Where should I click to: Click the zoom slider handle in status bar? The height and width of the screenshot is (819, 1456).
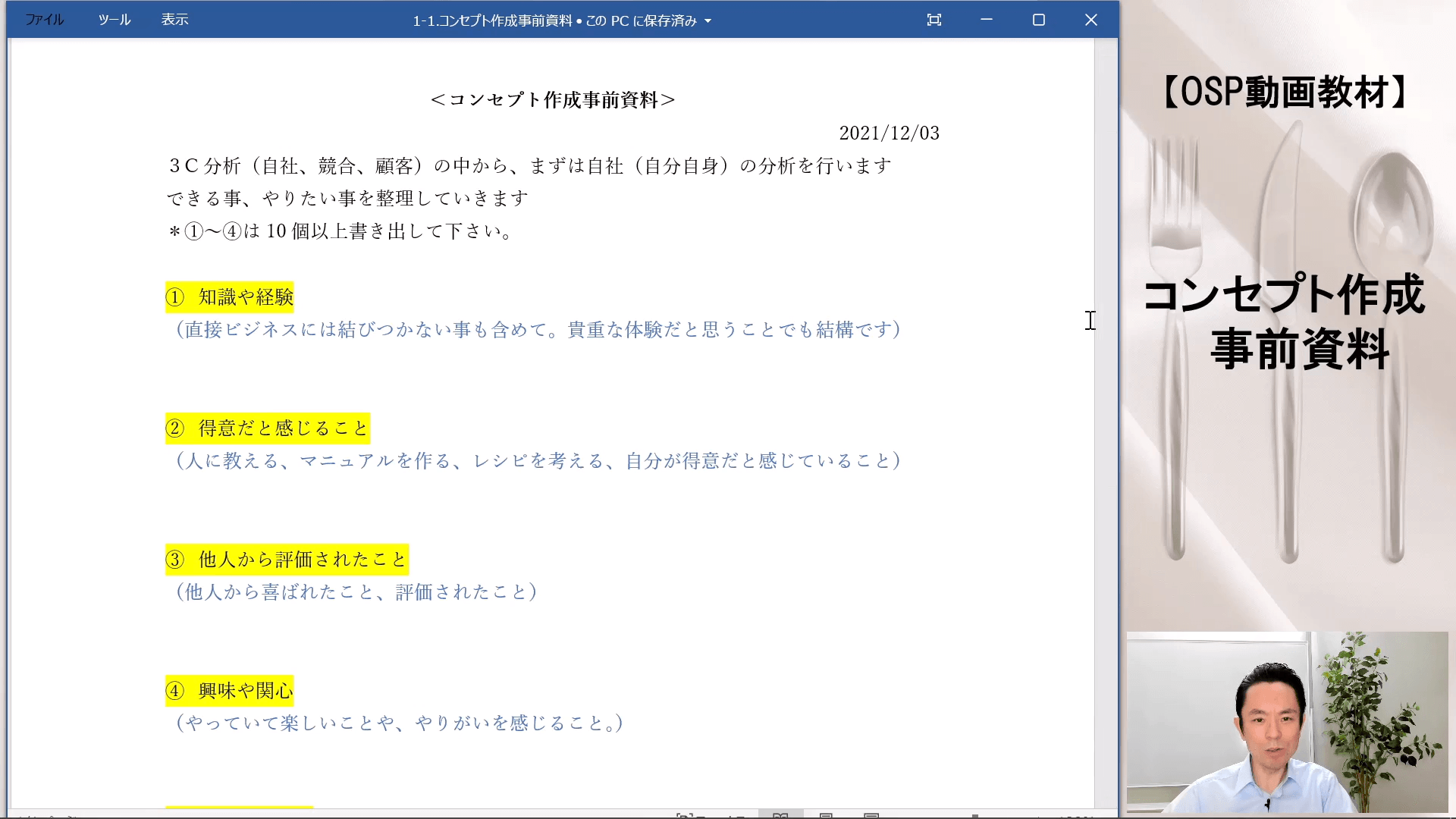(975, 816)
